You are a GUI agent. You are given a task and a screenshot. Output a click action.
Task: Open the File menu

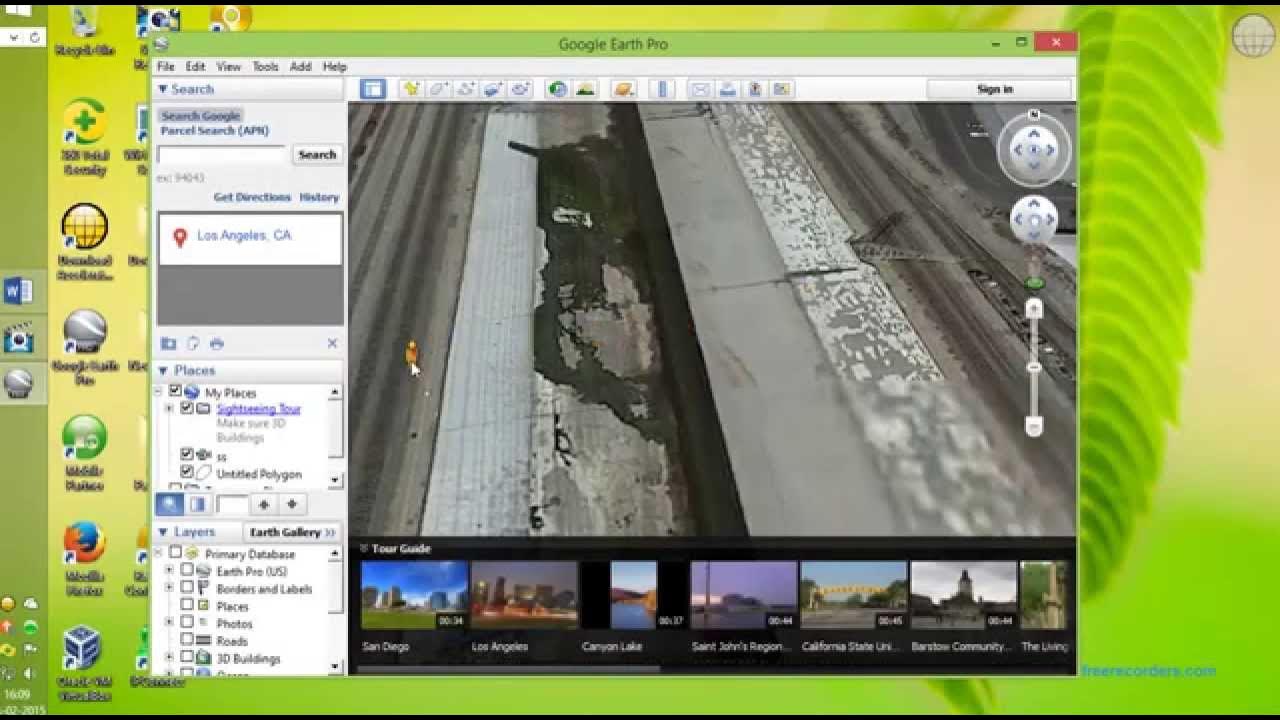click(165, 67)
